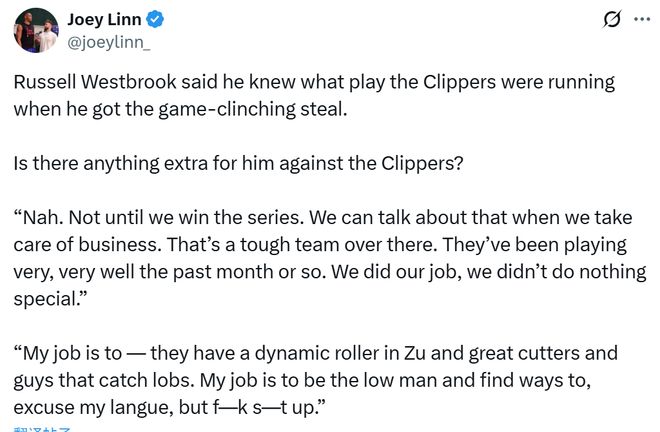Screen dimensions: 660x432
Task: Click the 'My job is to — they have' line
Action: click(315, 353)
